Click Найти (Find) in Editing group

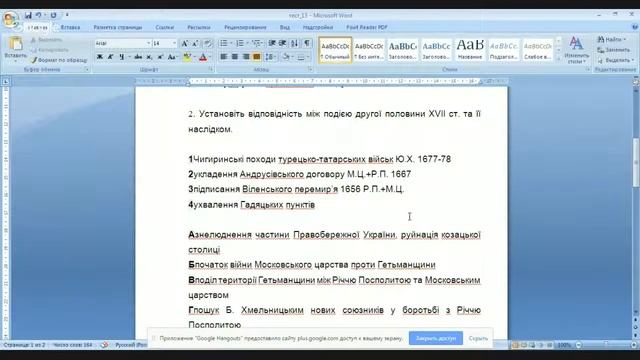coord(611,40)
